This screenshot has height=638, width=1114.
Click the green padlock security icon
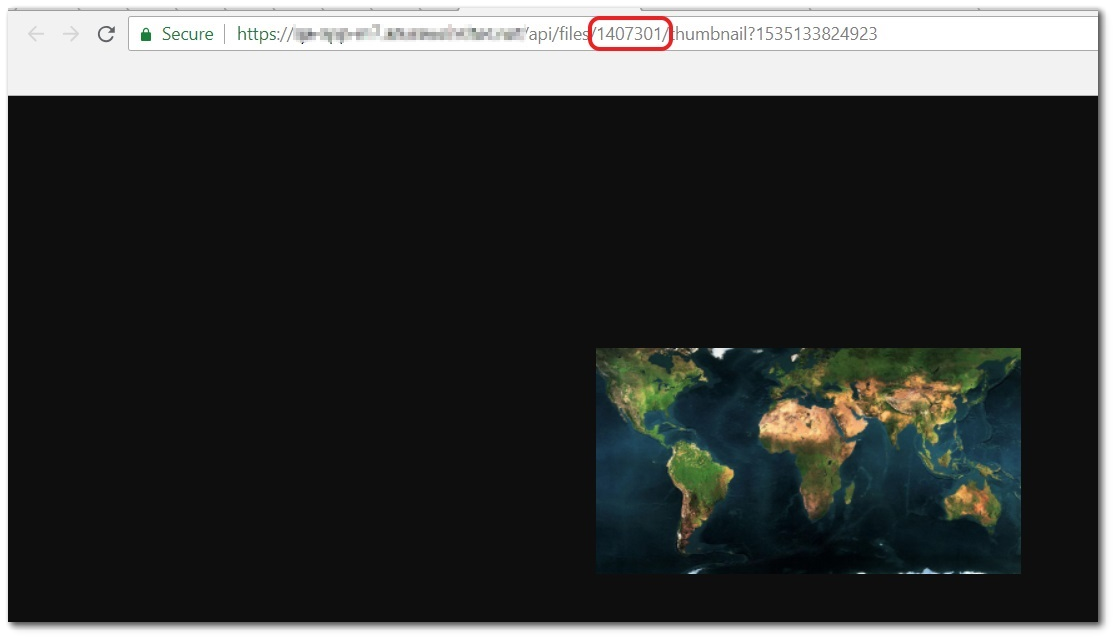coord(146,33)
